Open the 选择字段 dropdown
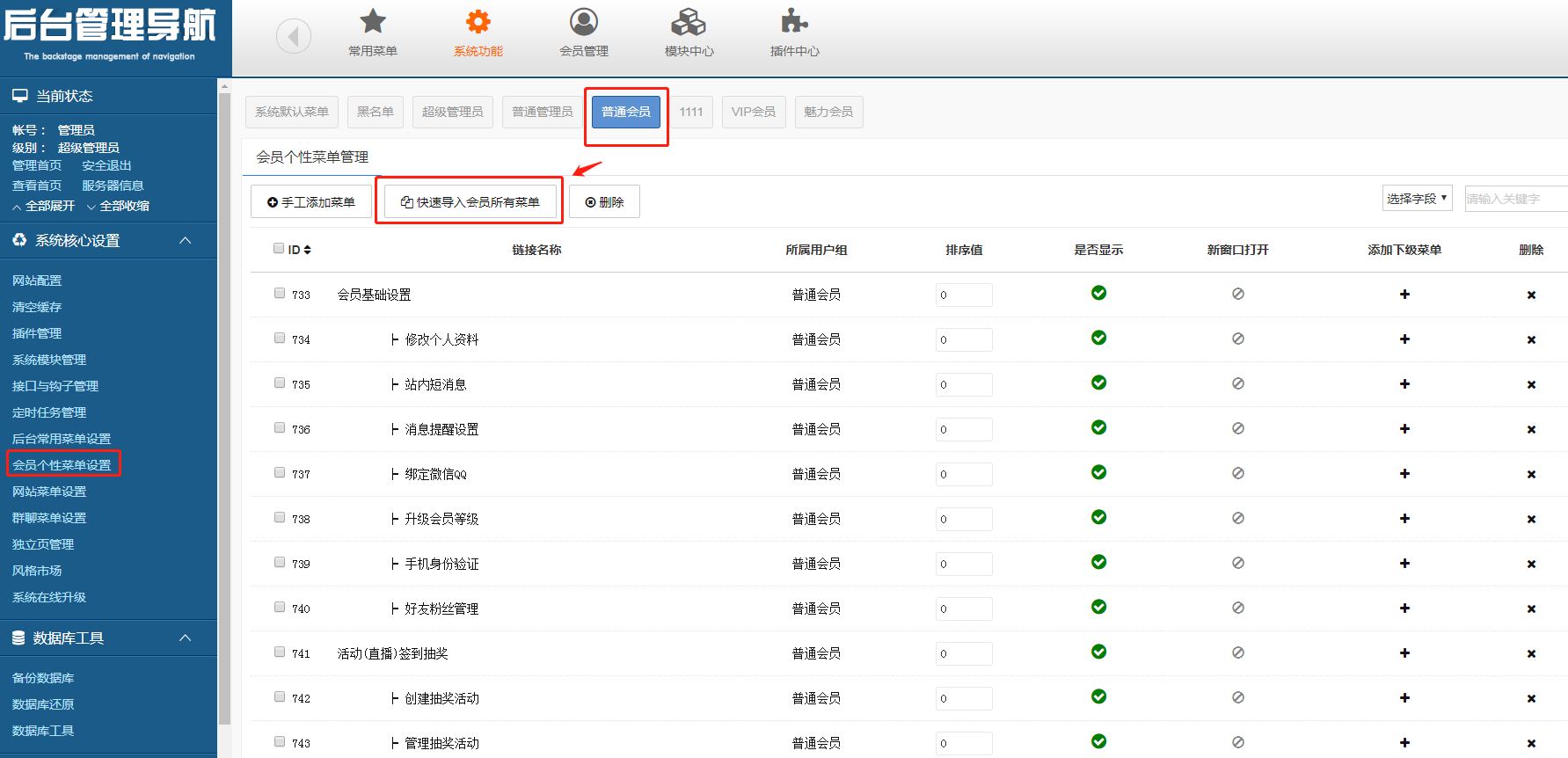Screen dimensions: 1568x758 1416,199
